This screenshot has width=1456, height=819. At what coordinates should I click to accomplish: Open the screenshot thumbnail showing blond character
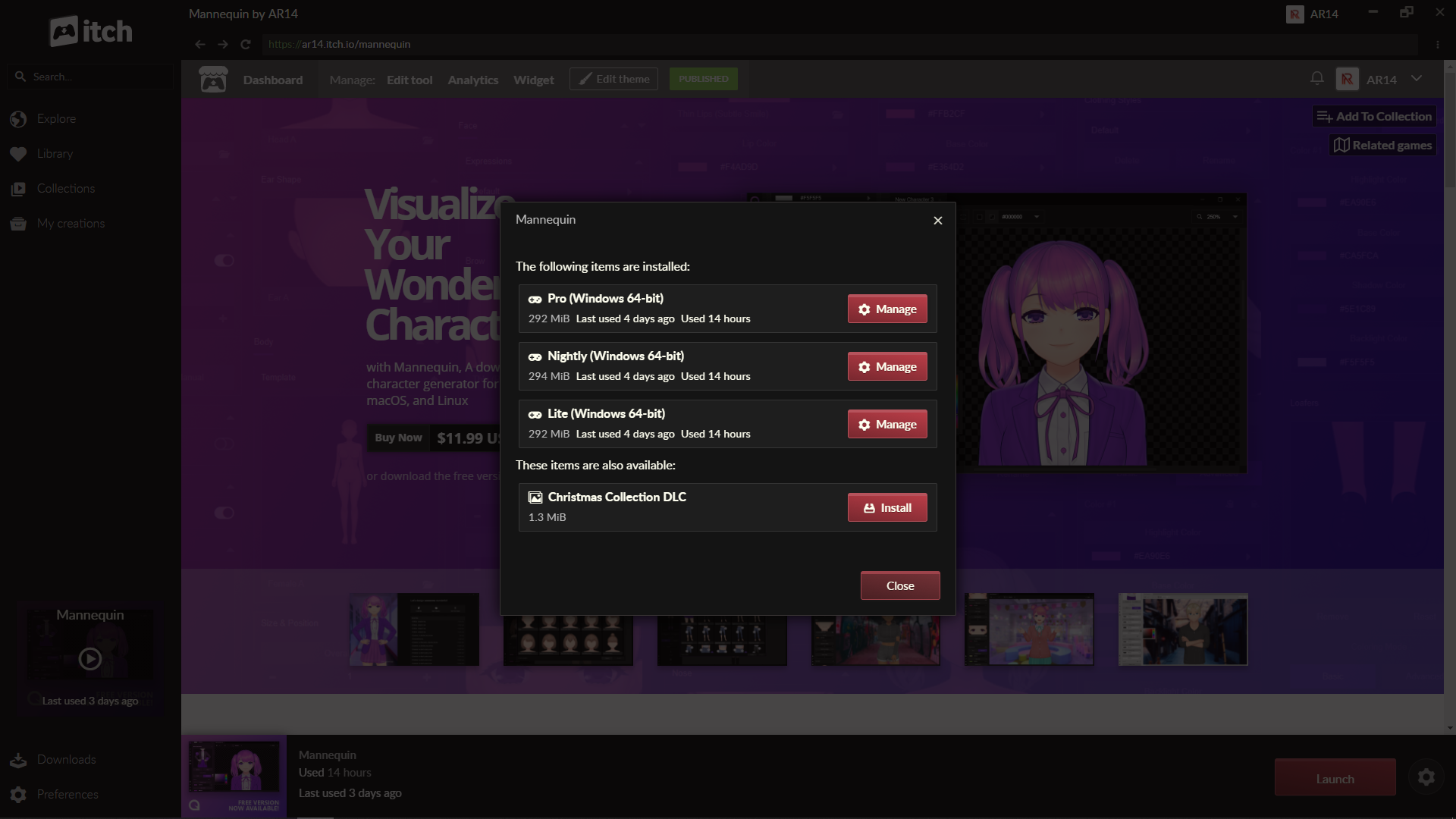(1183, 629)
